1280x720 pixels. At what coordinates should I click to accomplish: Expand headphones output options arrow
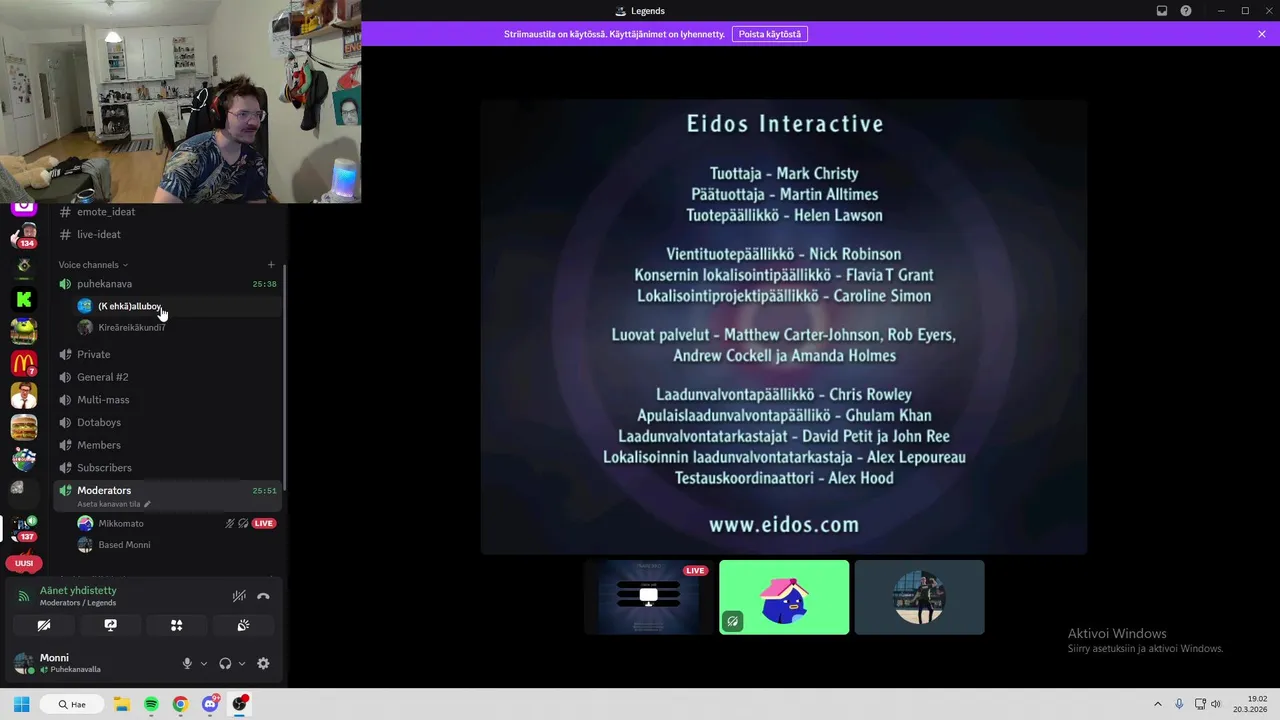(242, 663)
